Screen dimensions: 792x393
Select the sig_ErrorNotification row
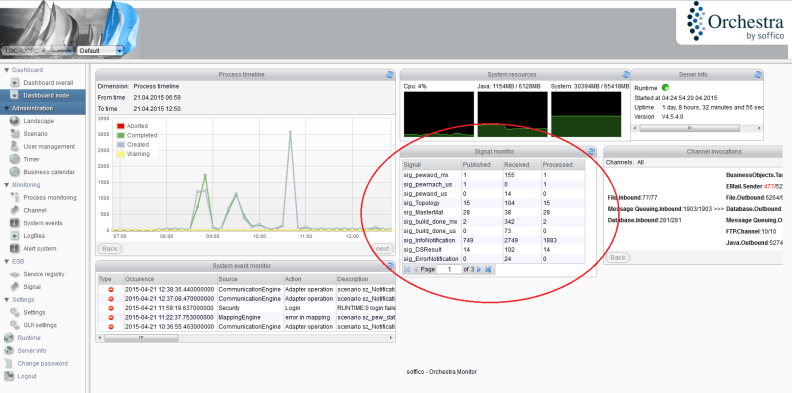[x=493, y=259]
